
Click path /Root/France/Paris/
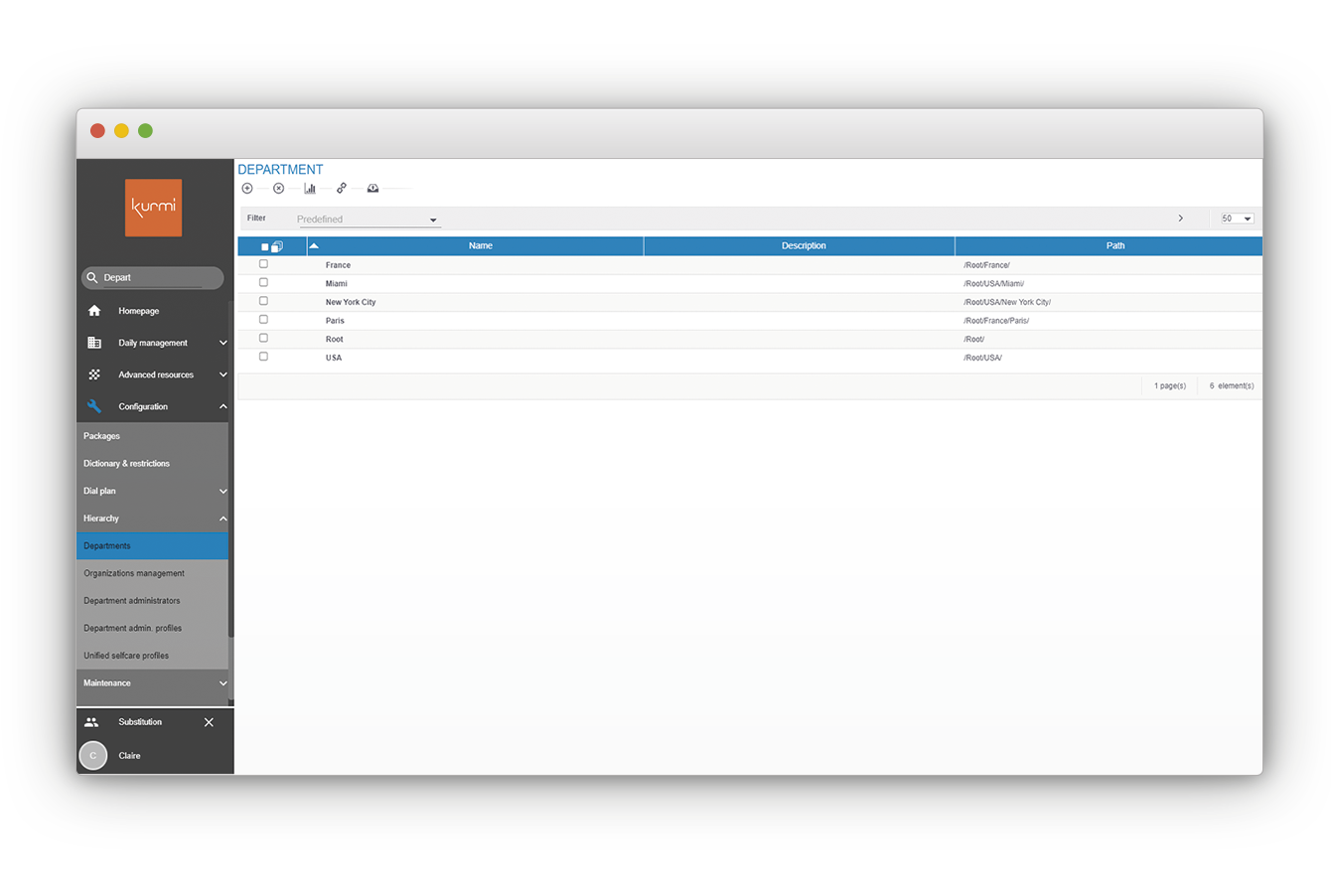(x=996, y=321)
